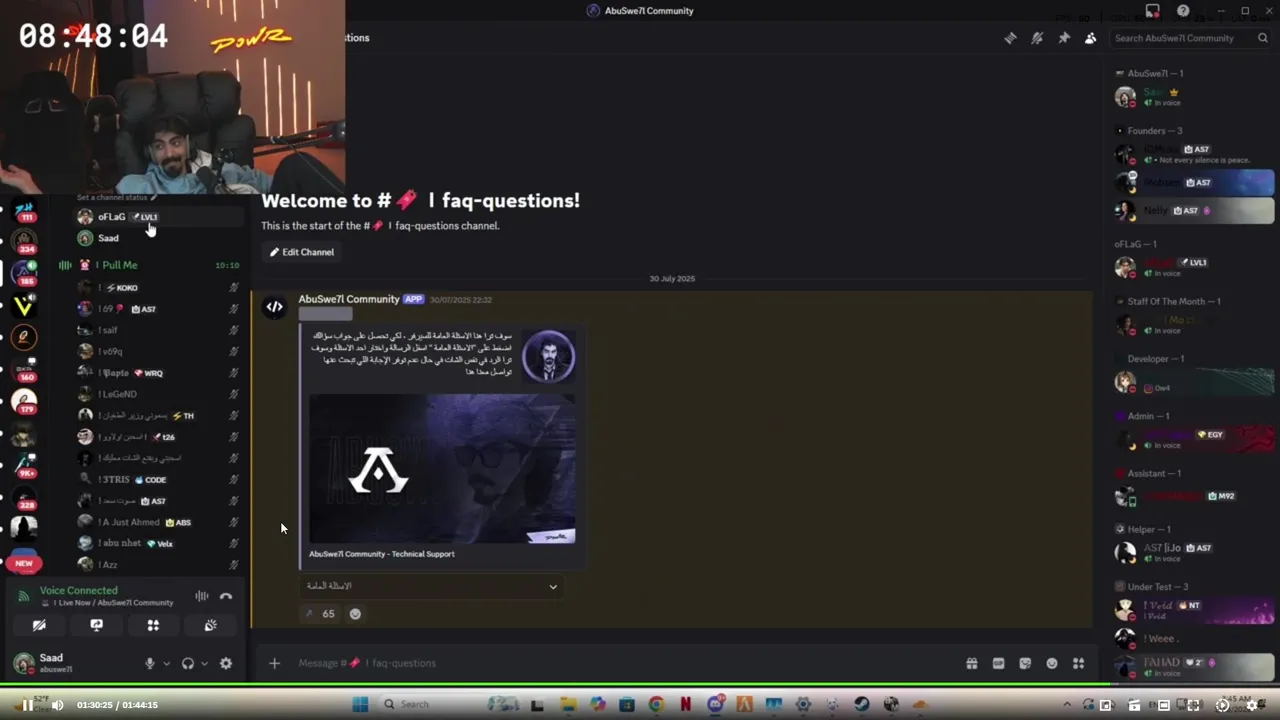
Task: Toggle Saad's microphone mute
Action: click(150, 663)
